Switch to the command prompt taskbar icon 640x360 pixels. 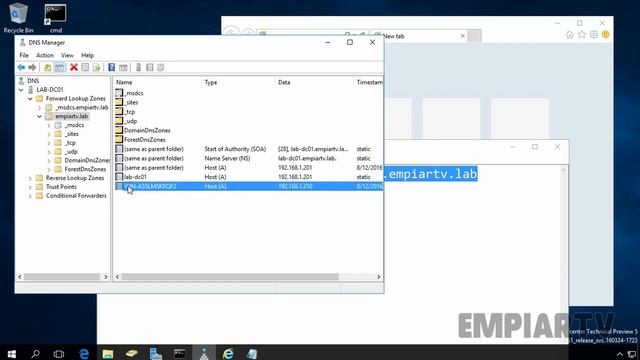180,353
